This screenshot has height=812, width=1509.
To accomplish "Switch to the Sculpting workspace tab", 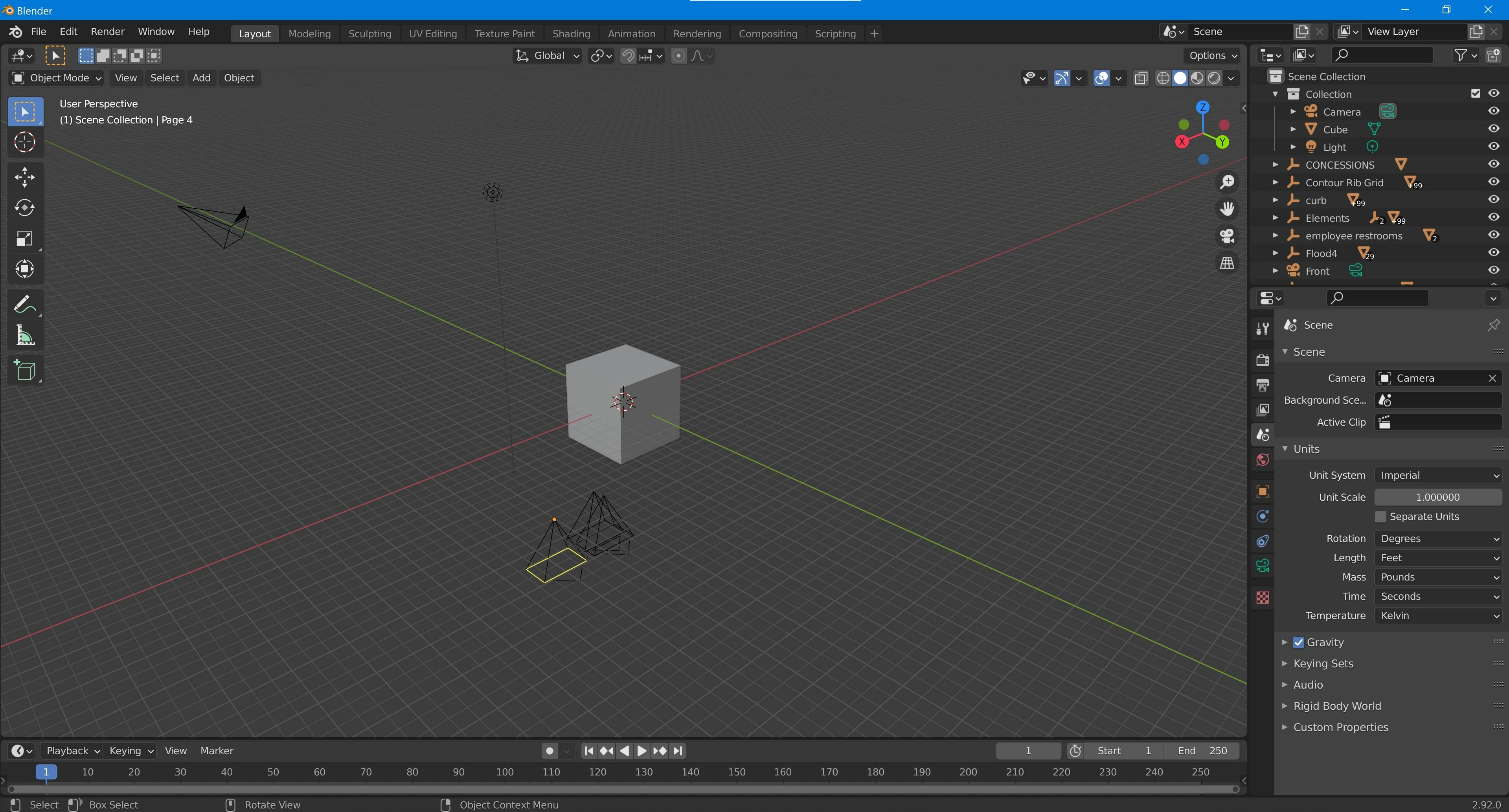I will tap(369, 33).
